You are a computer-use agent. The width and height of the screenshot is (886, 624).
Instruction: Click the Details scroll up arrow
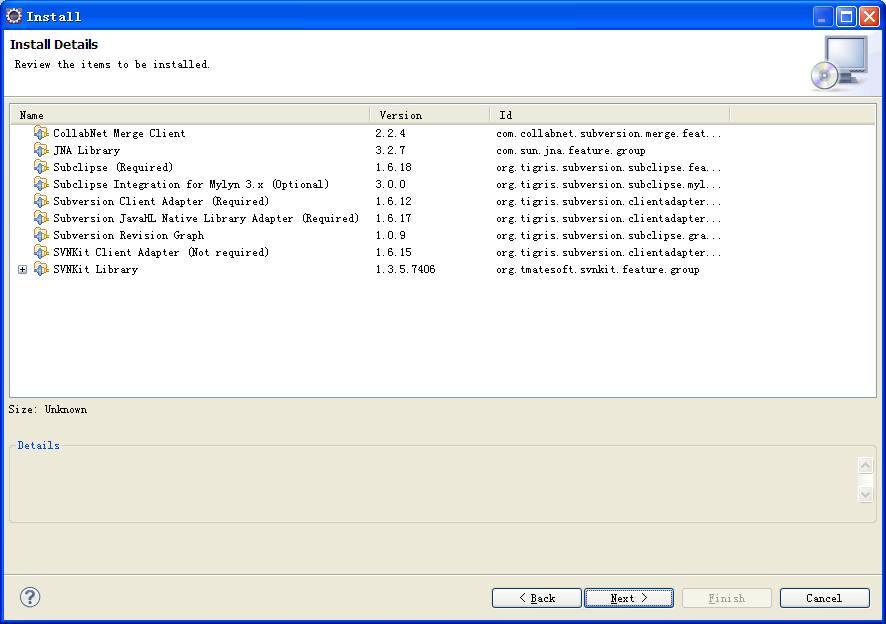(865, 465)
